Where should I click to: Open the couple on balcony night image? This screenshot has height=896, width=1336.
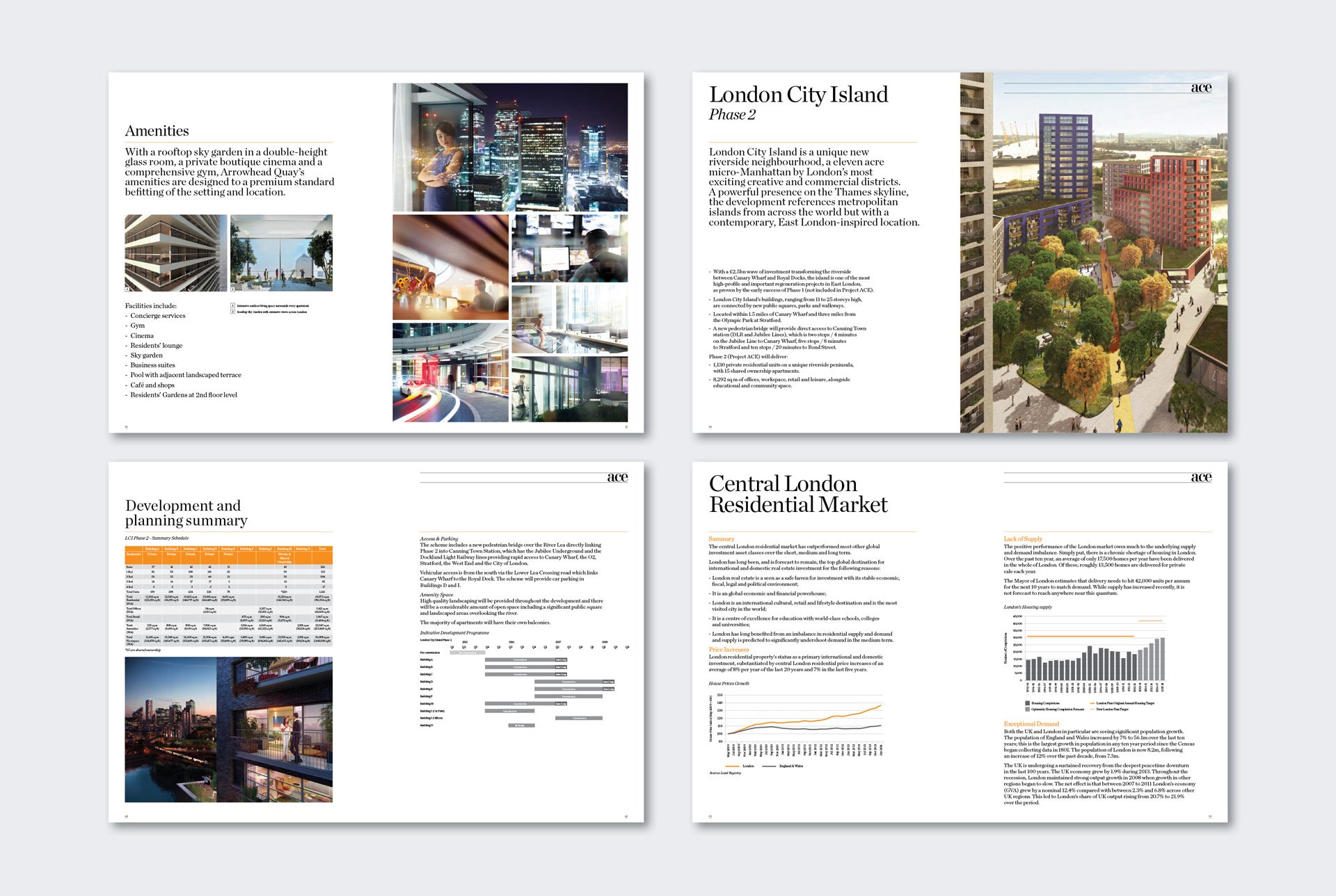pyautogui.click(x=228, y=729)
